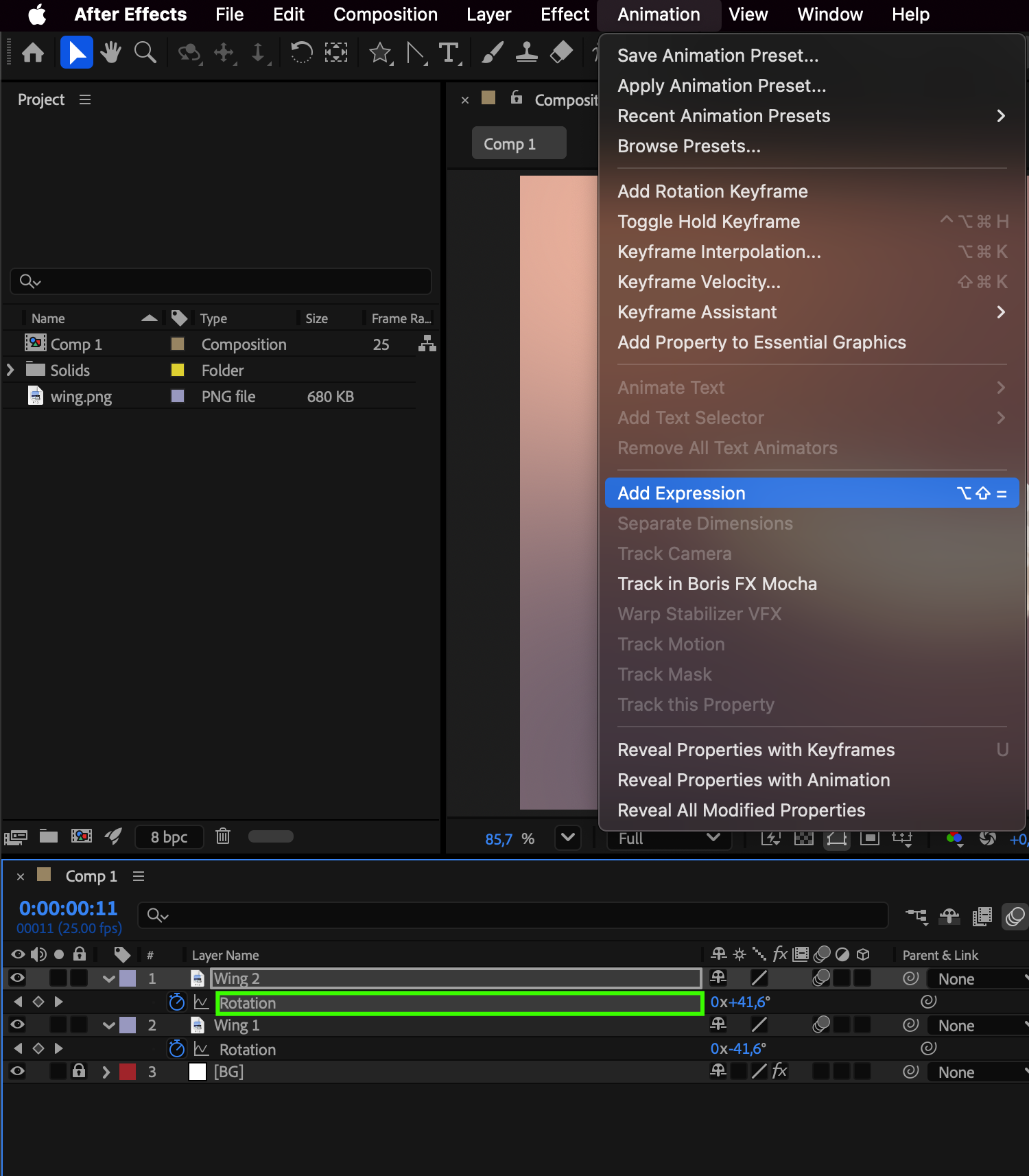This screenshot has width=1029, height=1176.
Task: Click the current time 0:00:00:11 display
Action: coord(68,908)
